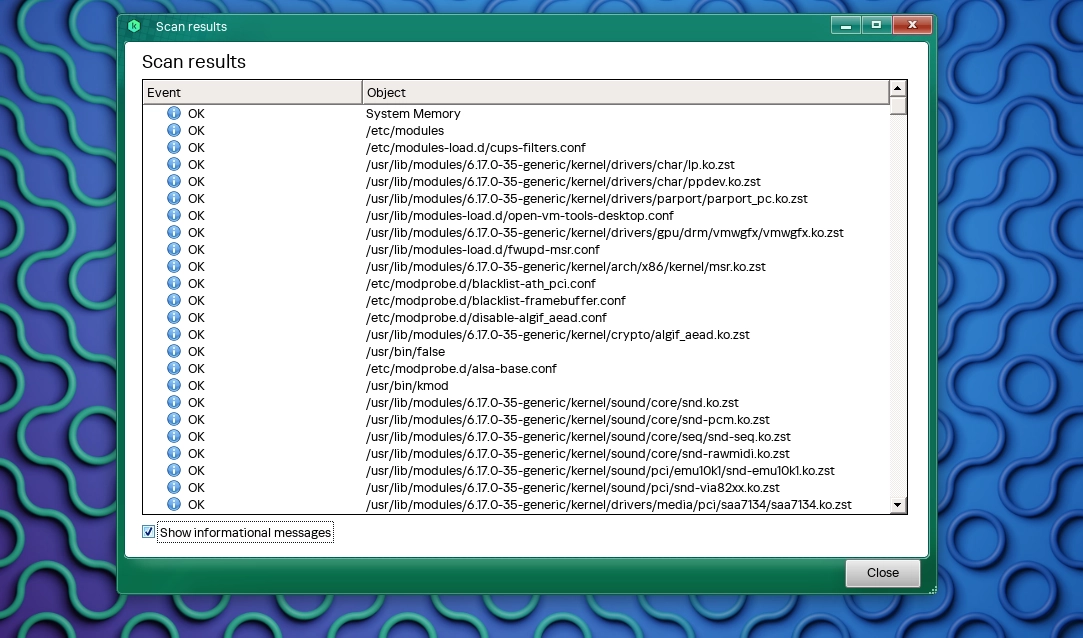Screen dimensions: 1083x638
Task: Click the info icon for disable-algif_aead.conf row
Action: (174, 318)
